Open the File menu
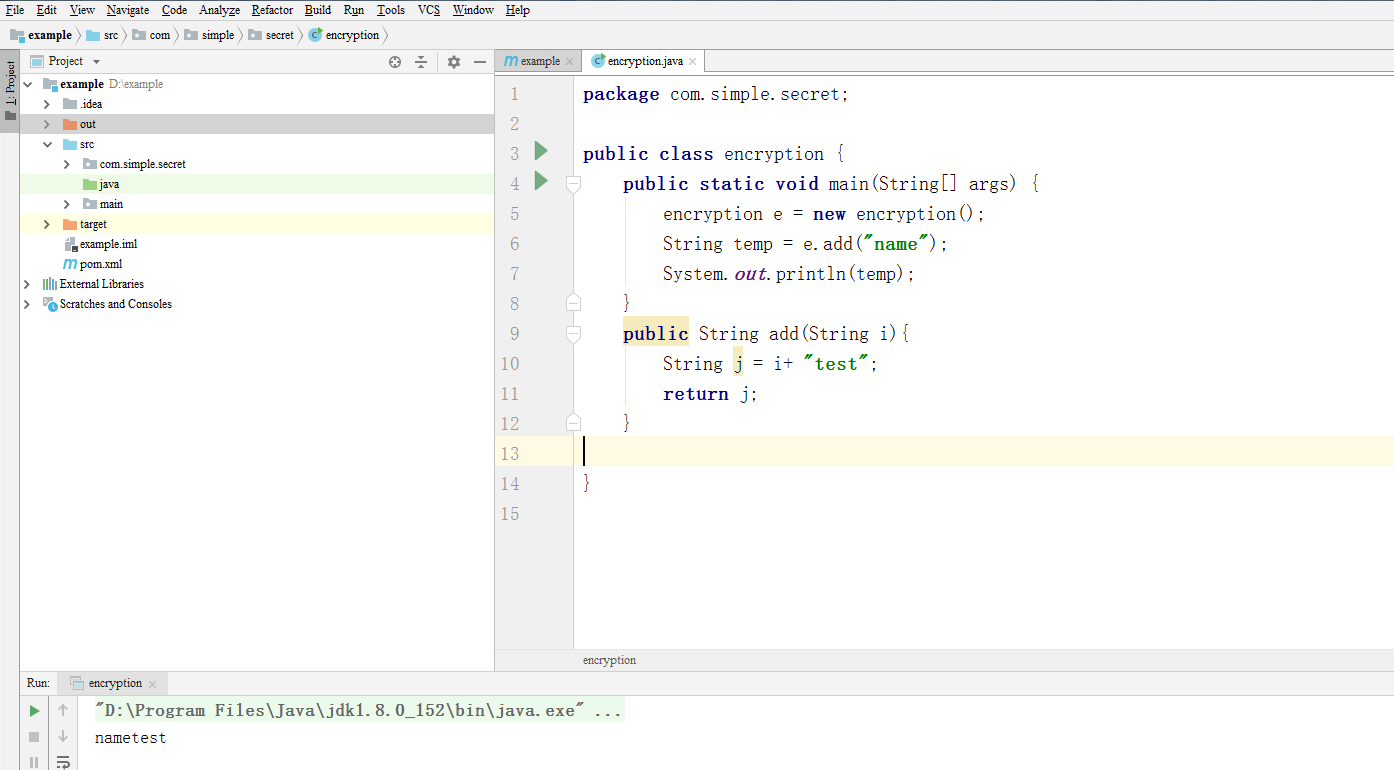 [x=15, y=10]
